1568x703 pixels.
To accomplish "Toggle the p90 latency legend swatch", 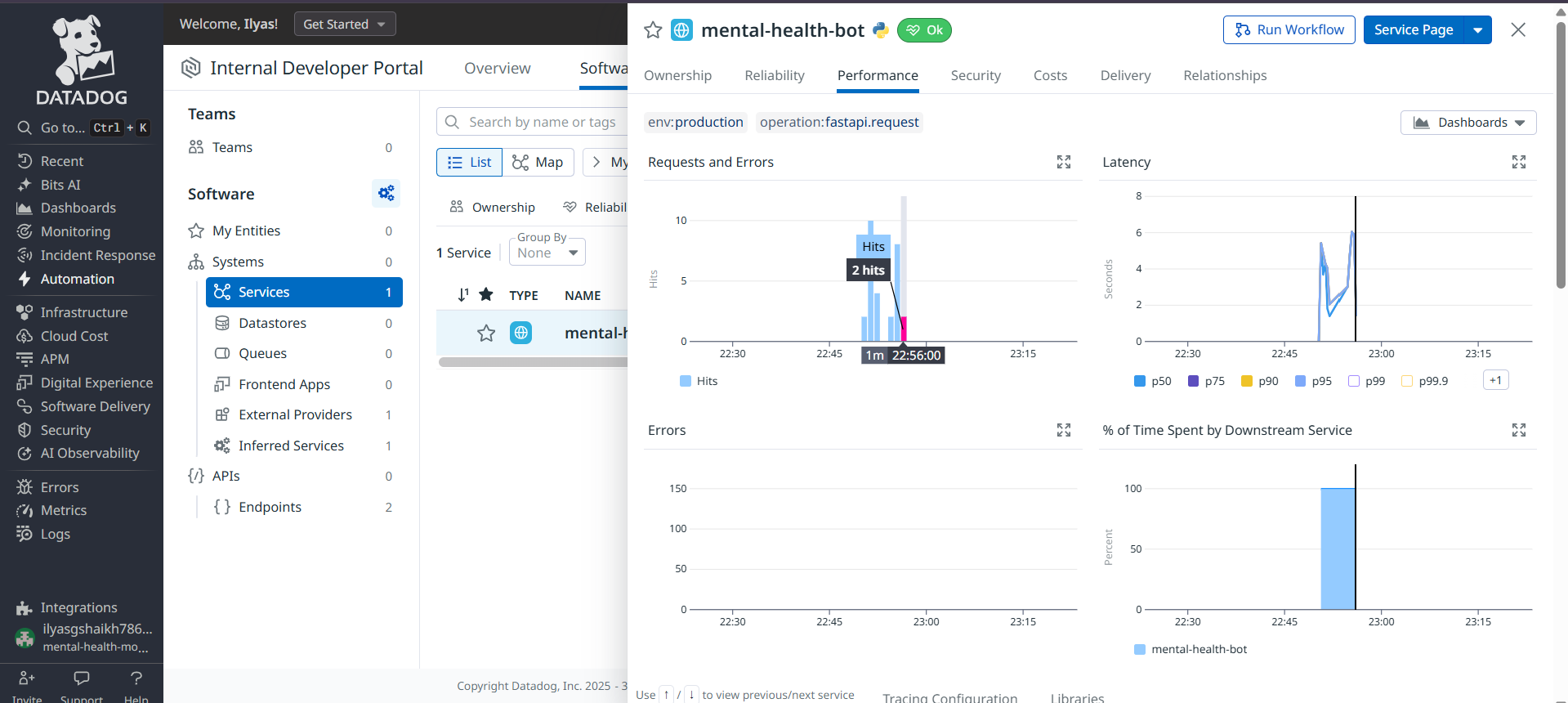I will [x=1247, y=381].
